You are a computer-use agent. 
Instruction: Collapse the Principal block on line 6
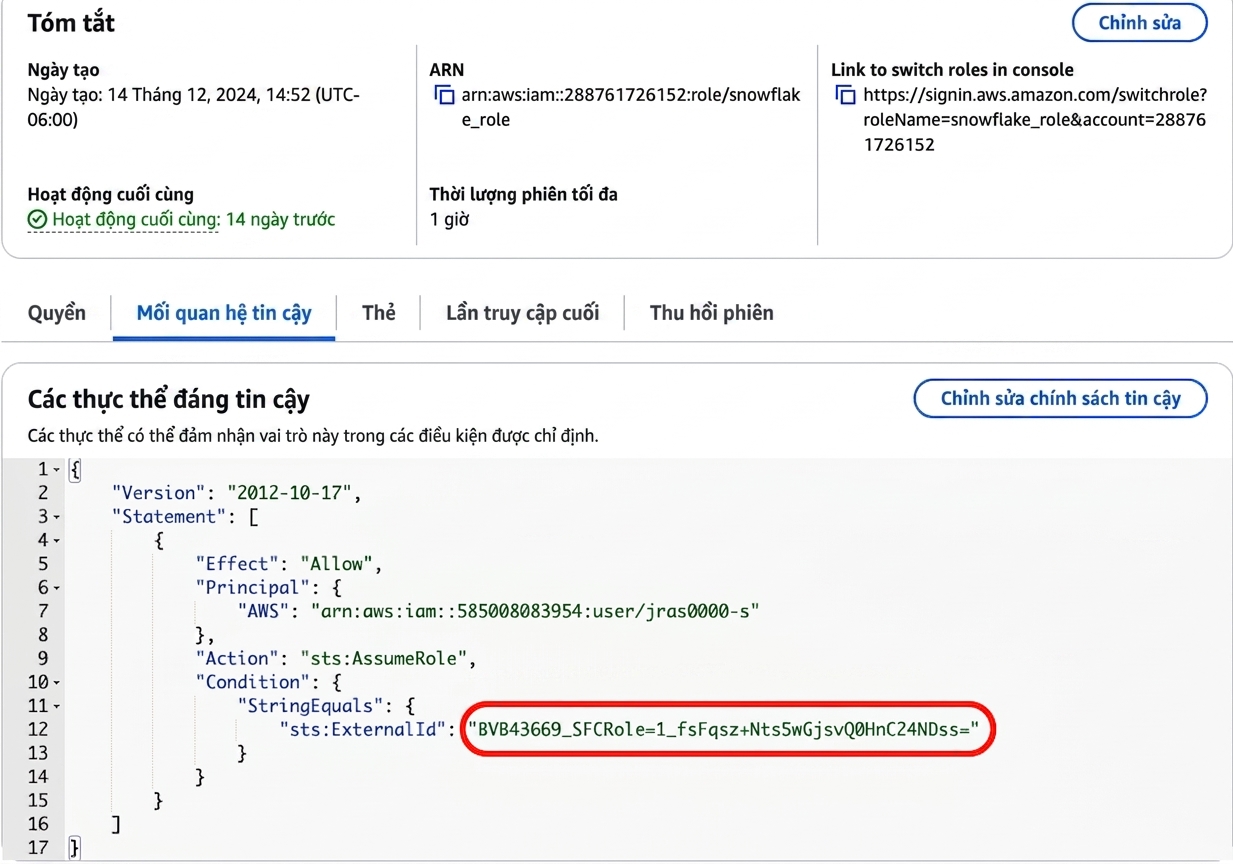[x=56, y=588]
